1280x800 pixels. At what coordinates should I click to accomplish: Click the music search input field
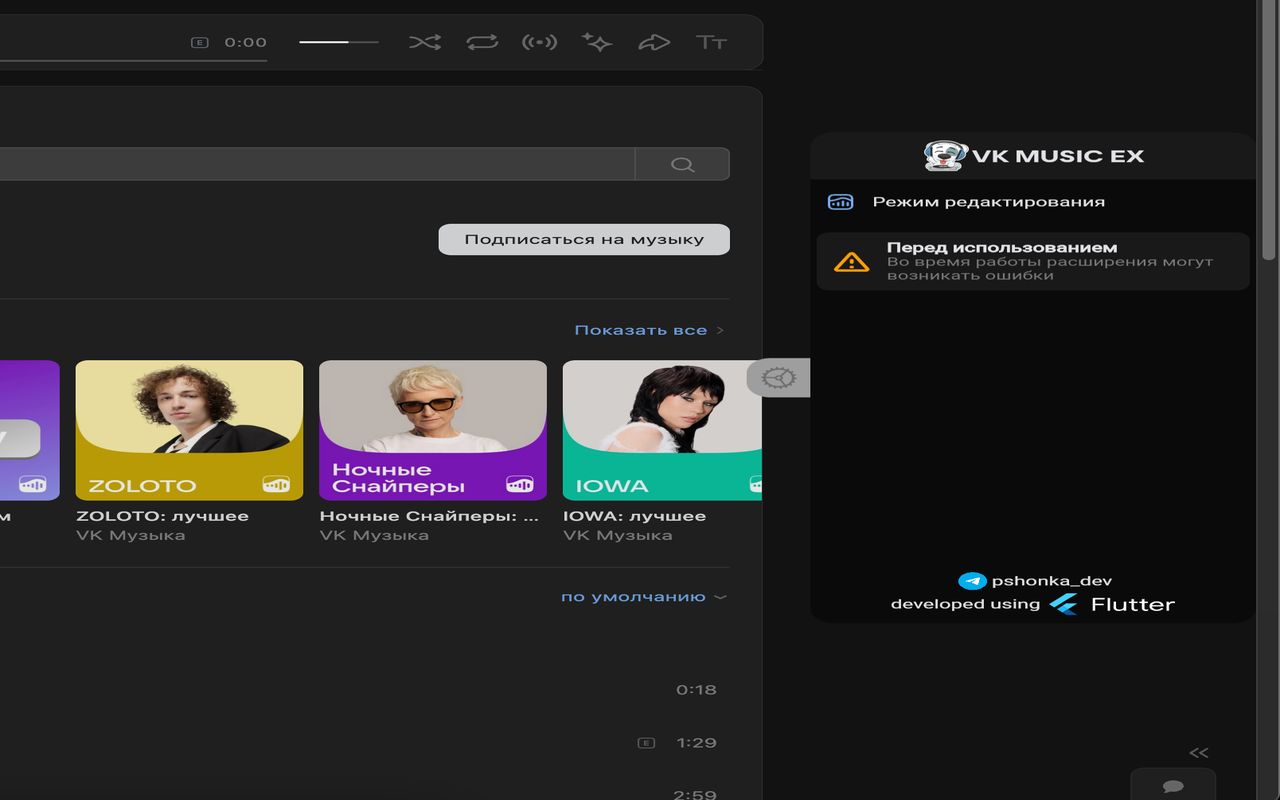click(317, 164)
